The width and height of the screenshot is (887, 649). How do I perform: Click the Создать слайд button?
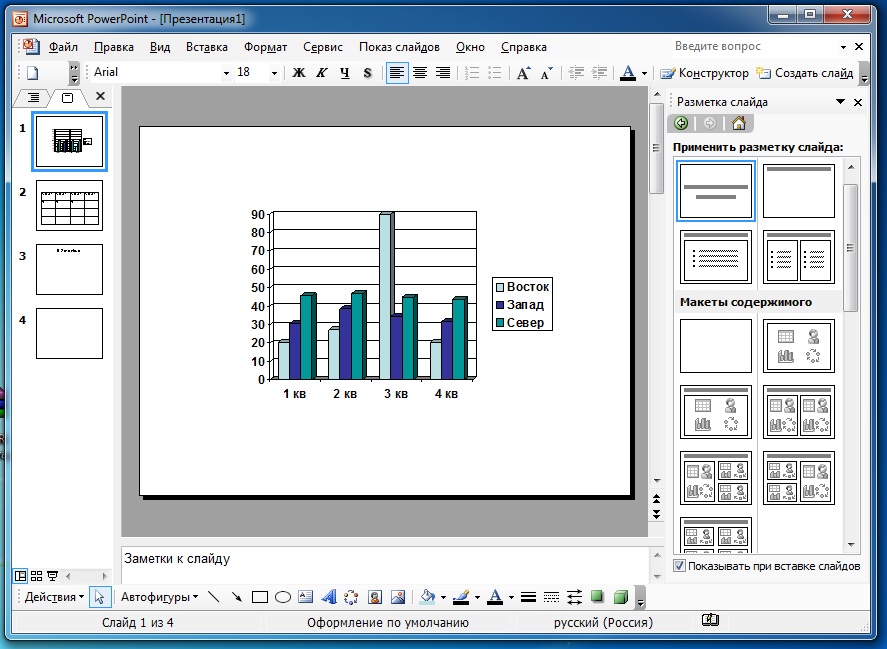(x=805, y=73)
